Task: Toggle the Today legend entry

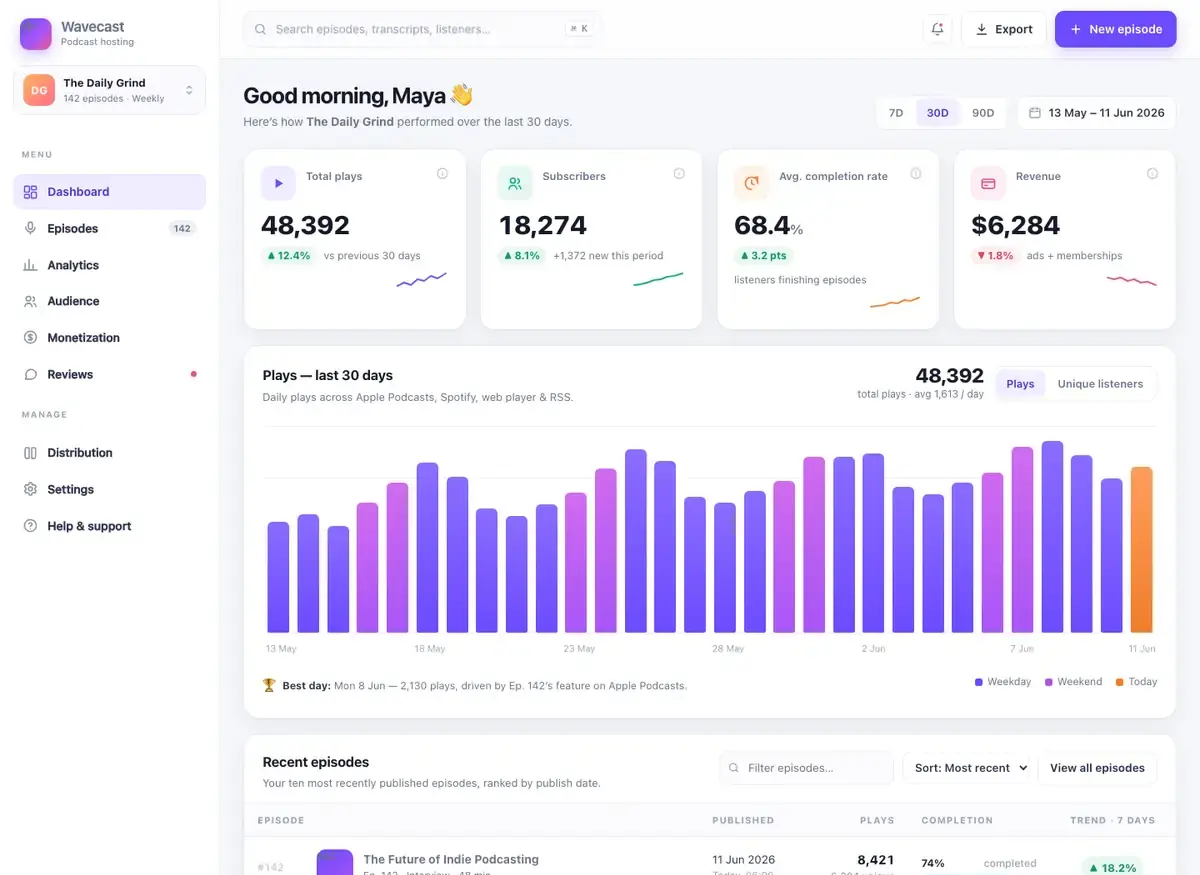Action: (x=1136, y=682)
